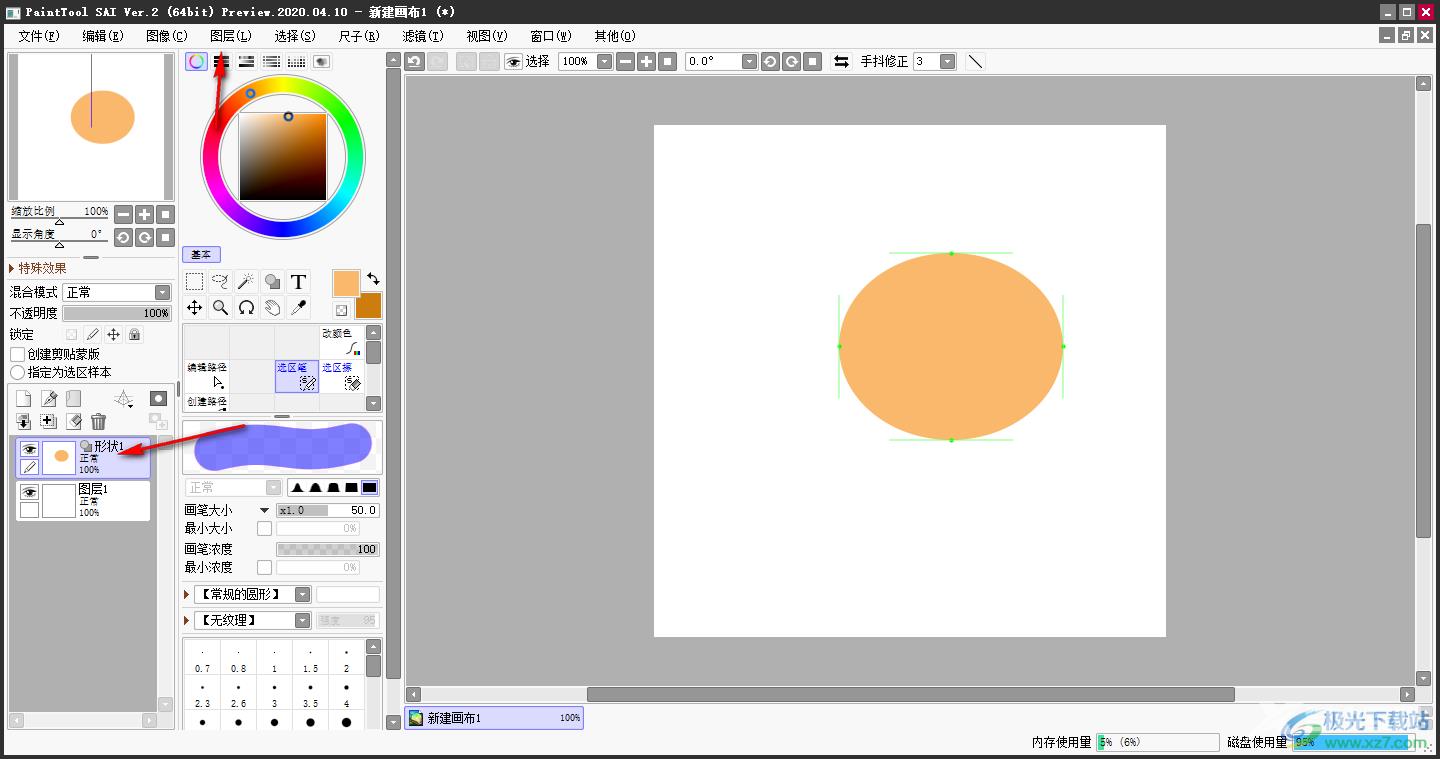Screen dimensions: 1440x759
Task: Select the zoom magnifier tool
Action: pyautogui.click(x=221, y=308)
